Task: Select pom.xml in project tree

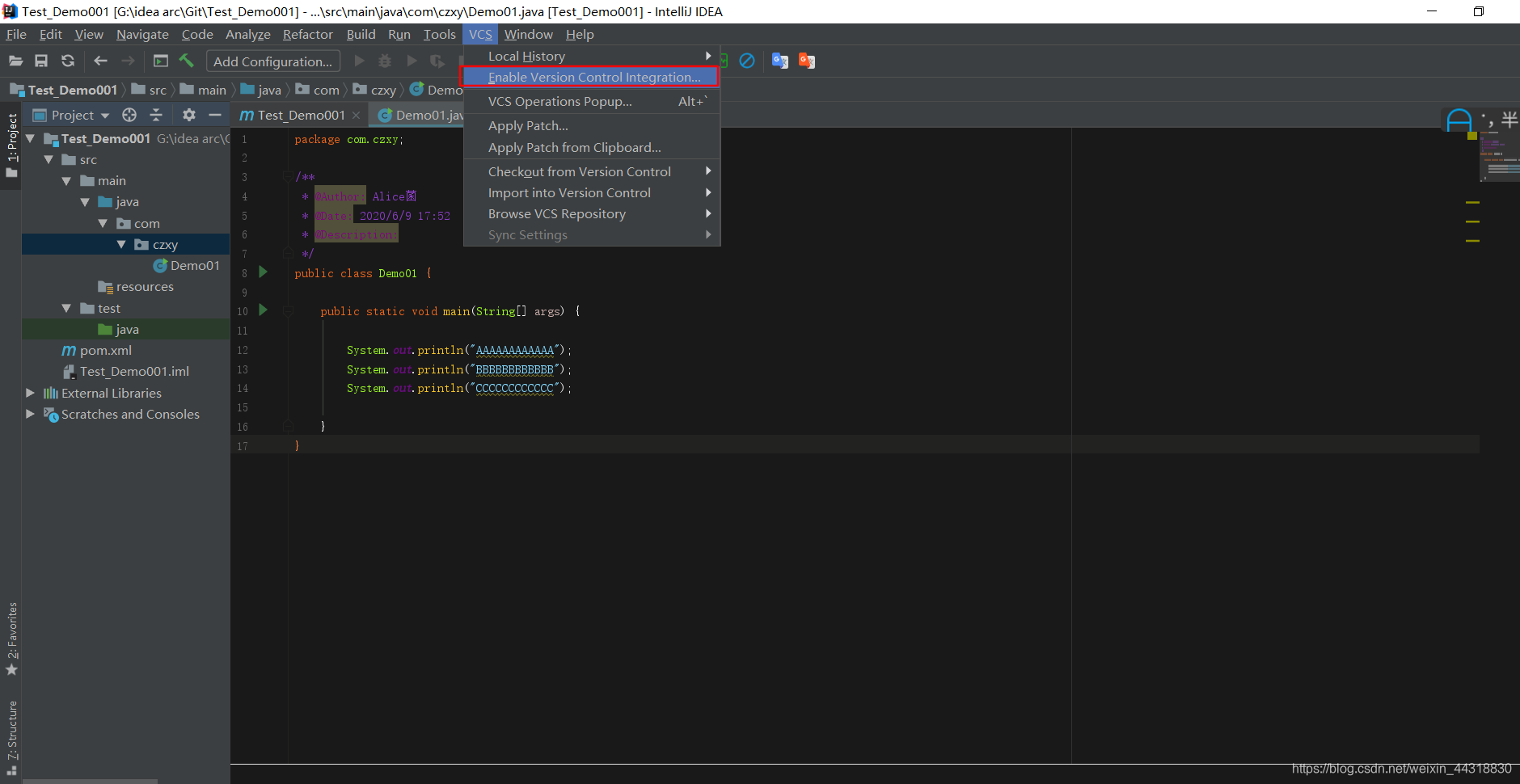Action: [97, 350]
